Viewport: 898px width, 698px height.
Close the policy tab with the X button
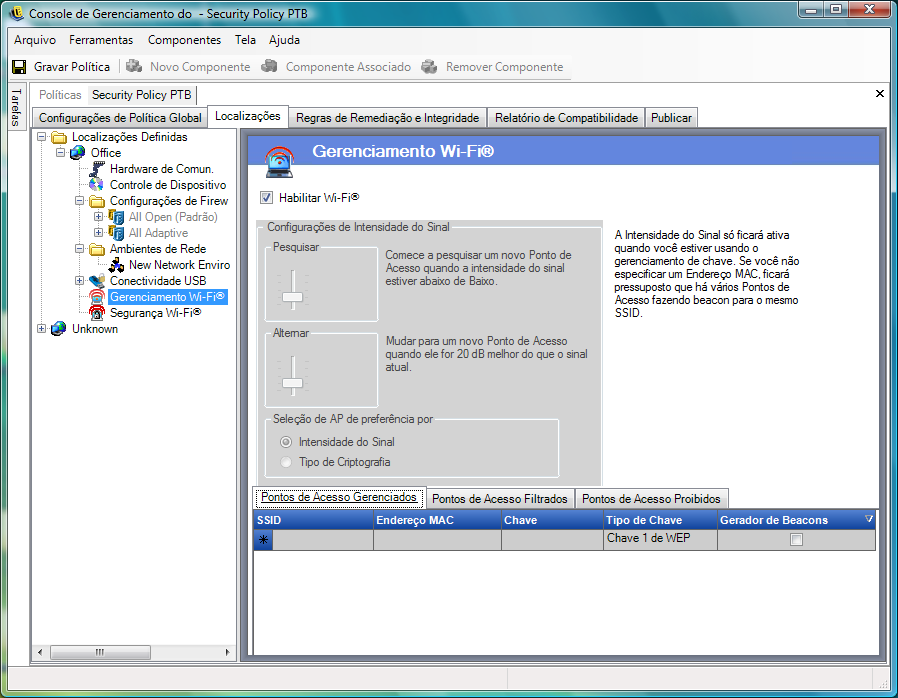tap(880, 93)
